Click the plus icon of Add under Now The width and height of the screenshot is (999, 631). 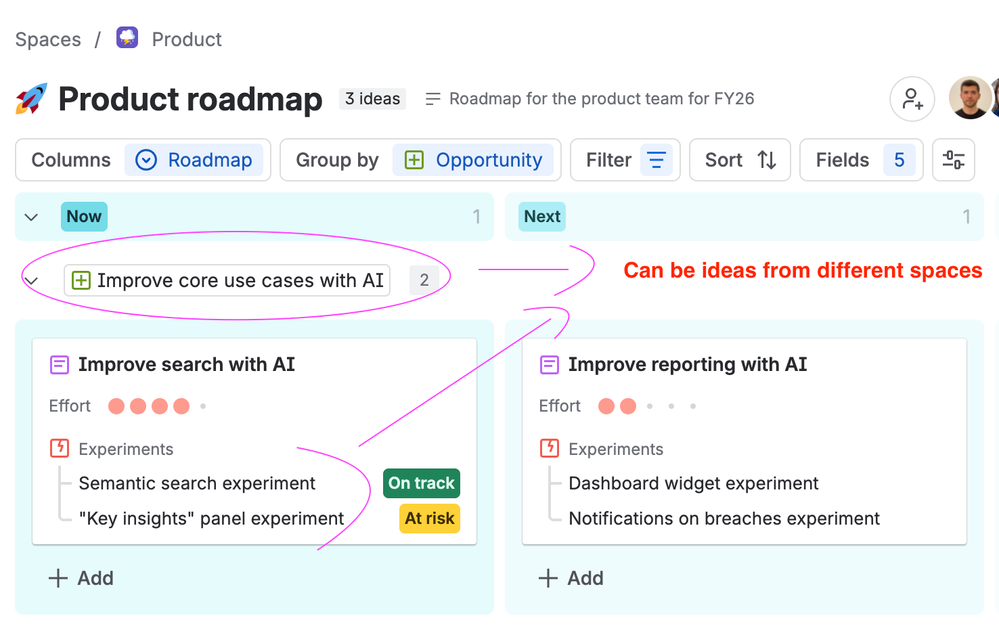coord(58,578)
